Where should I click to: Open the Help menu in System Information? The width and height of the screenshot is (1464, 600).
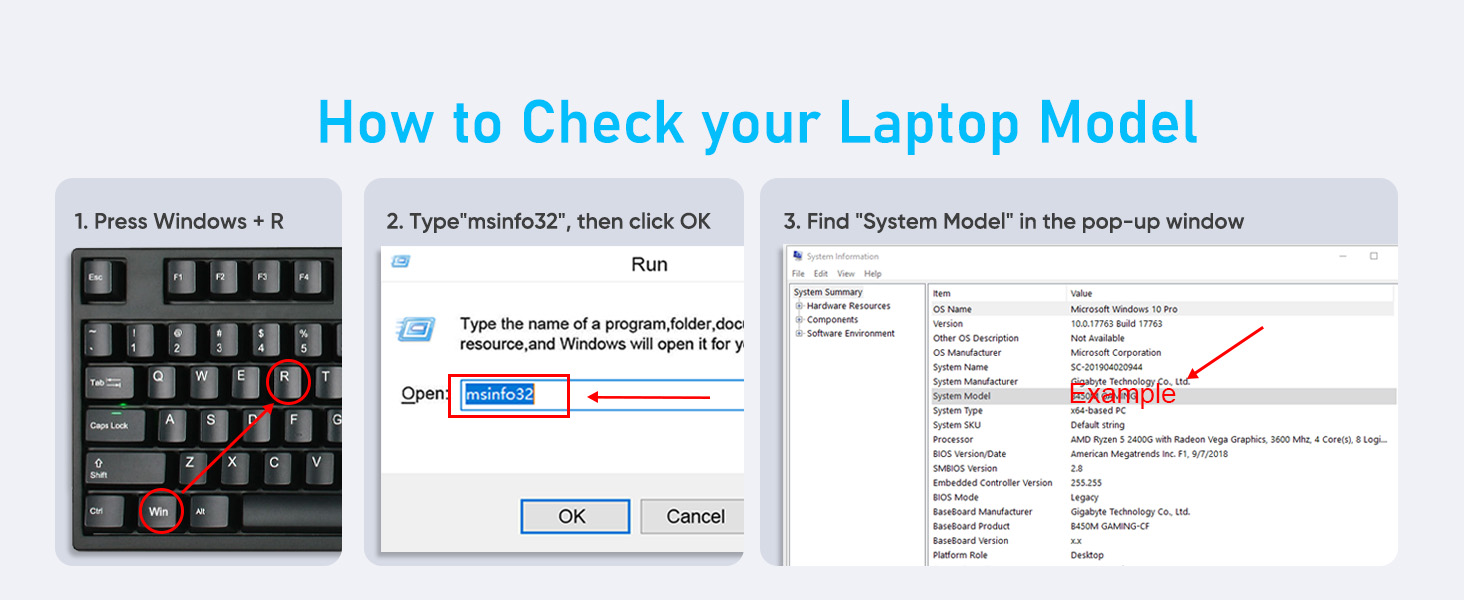[873, 273]
